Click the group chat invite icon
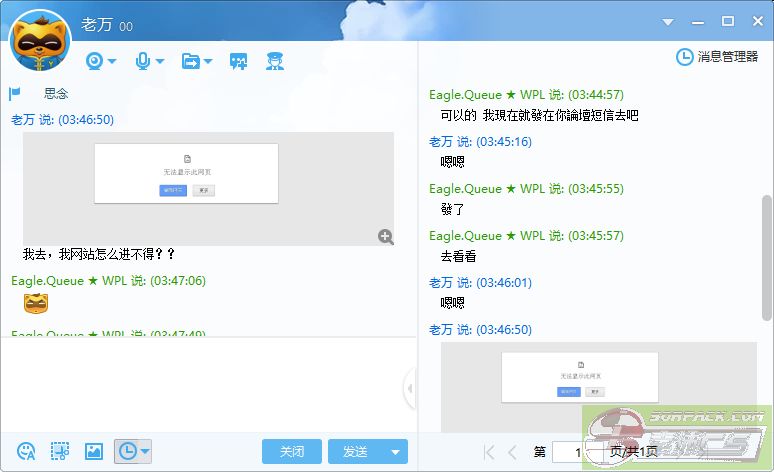Viewport: 774px width, 472px height. [x=238, y=61]
